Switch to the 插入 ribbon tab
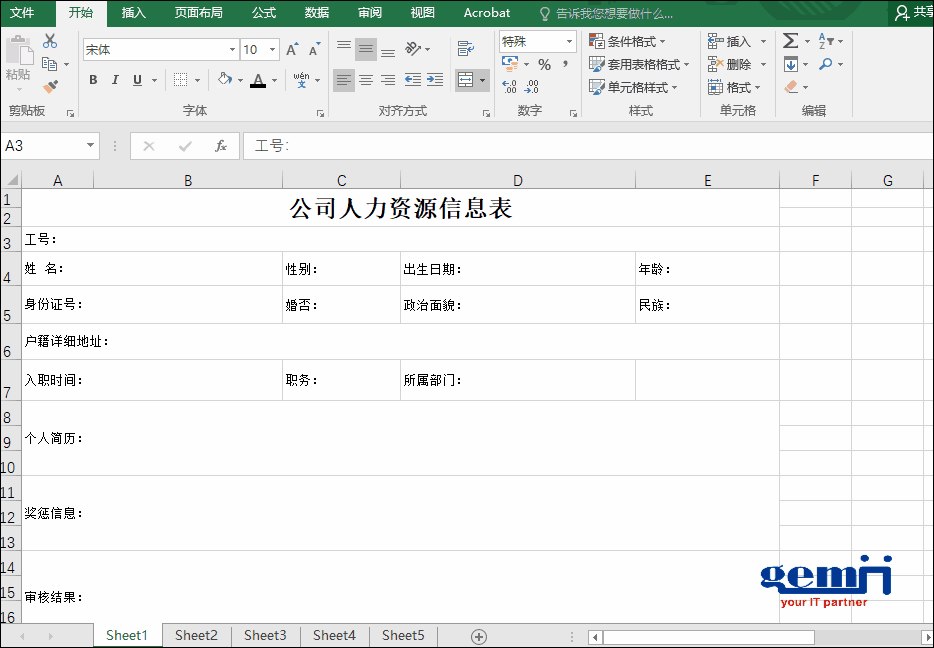This screenshot has width=934, height=648. click(x=133, y=13)
